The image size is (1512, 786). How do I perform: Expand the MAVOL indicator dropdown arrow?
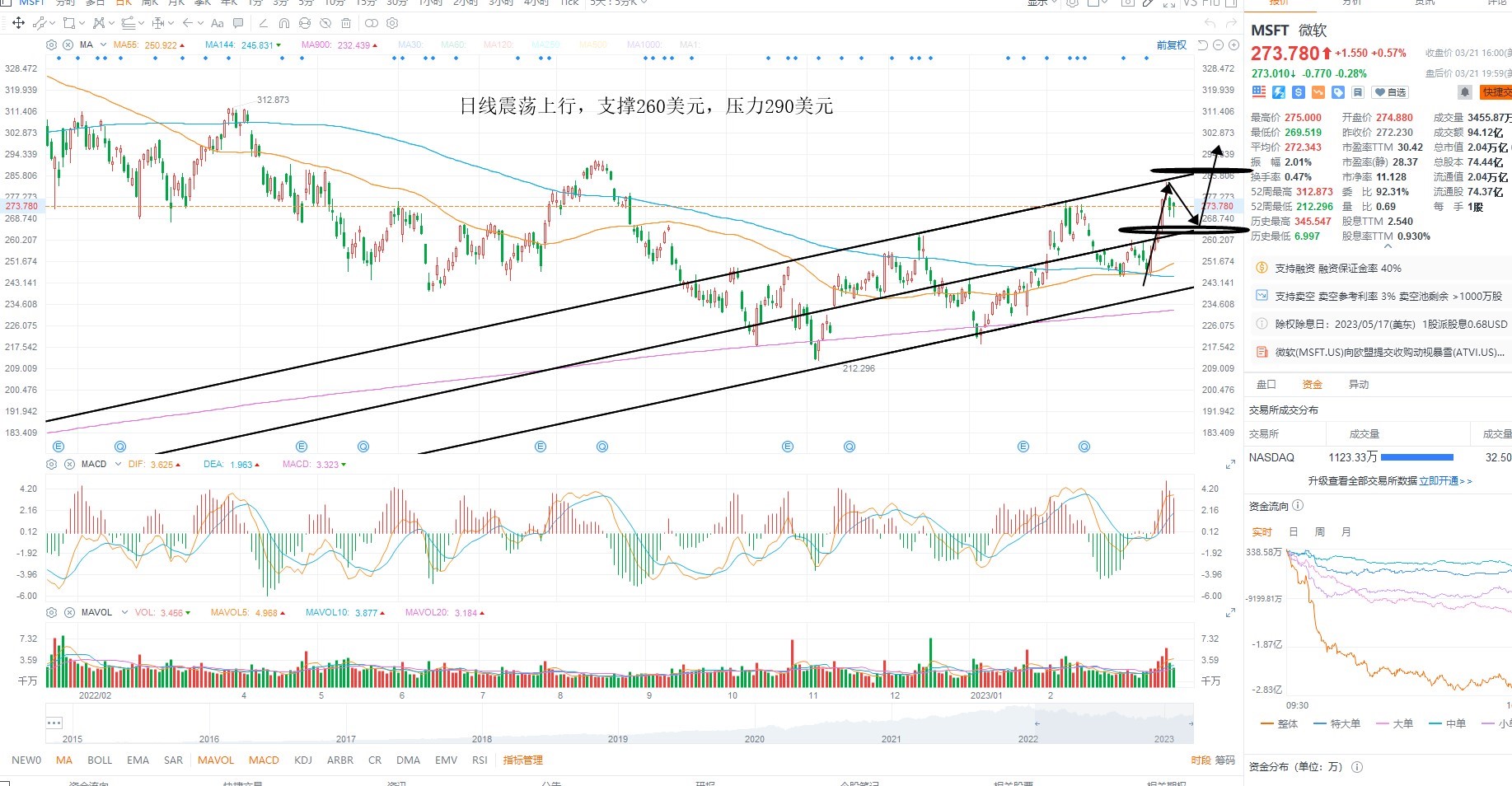[124, 613]
